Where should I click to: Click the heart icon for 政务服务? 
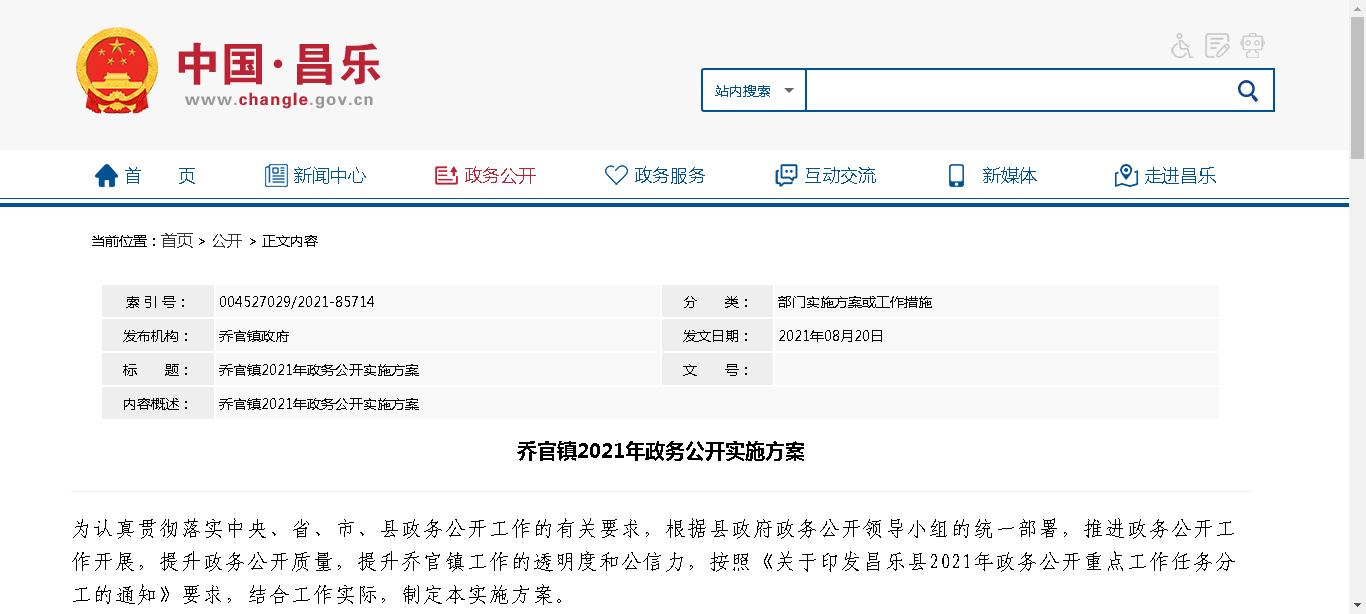tap(616, 176)
